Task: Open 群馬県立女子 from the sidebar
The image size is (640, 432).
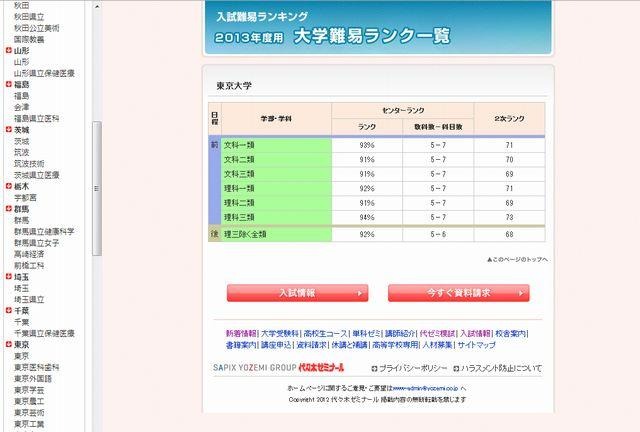Action: tap(40, 243)
